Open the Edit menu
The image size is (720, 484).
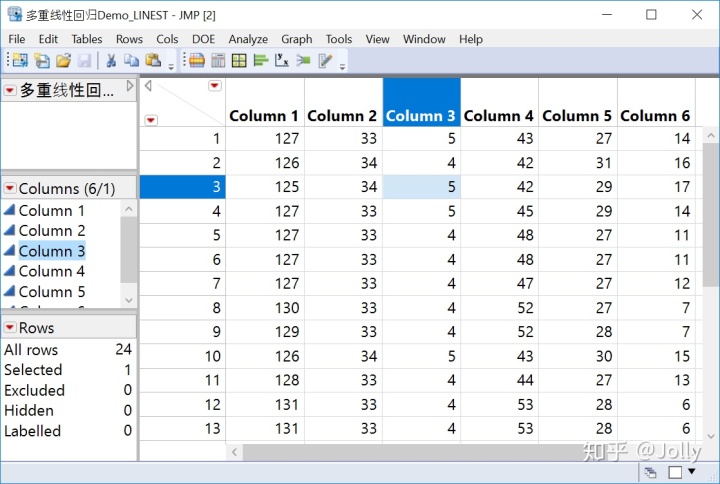point(48,39)
